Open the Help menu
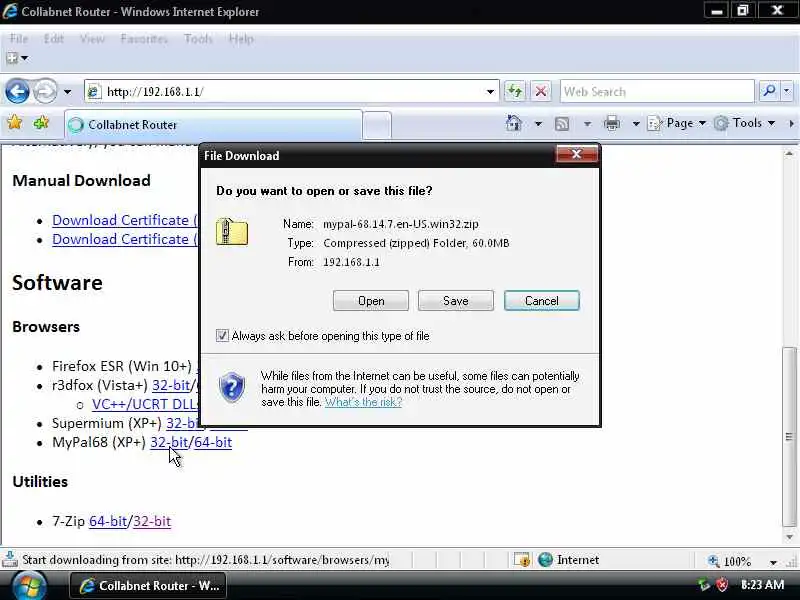 point(241,39)
